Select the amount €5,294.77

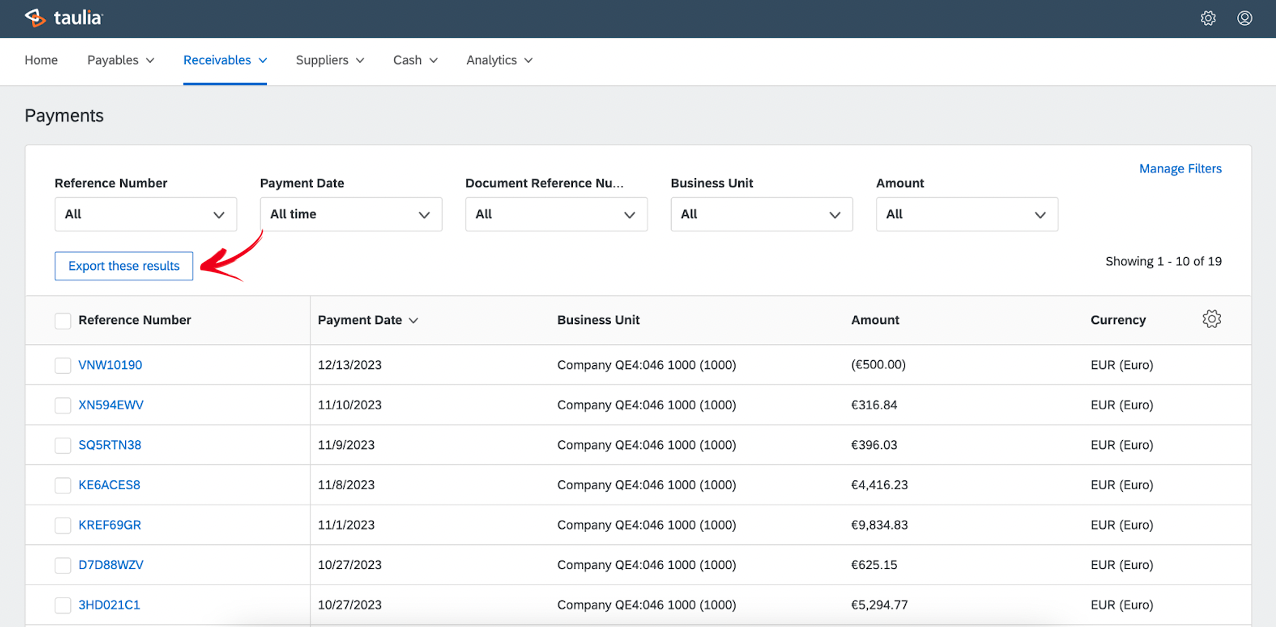coord(879,605)
